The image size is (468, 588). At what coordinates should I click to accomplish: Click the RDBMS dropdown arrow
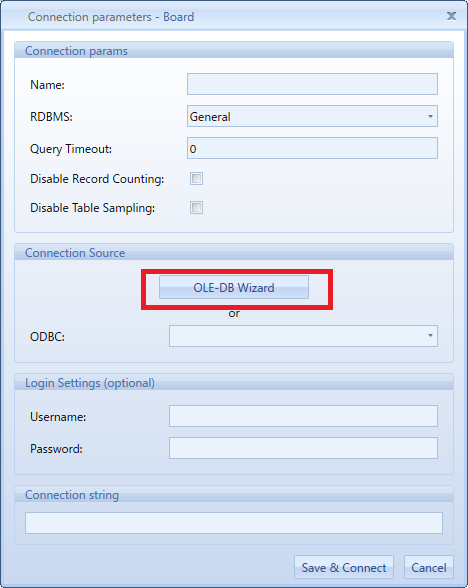point(430,116)
